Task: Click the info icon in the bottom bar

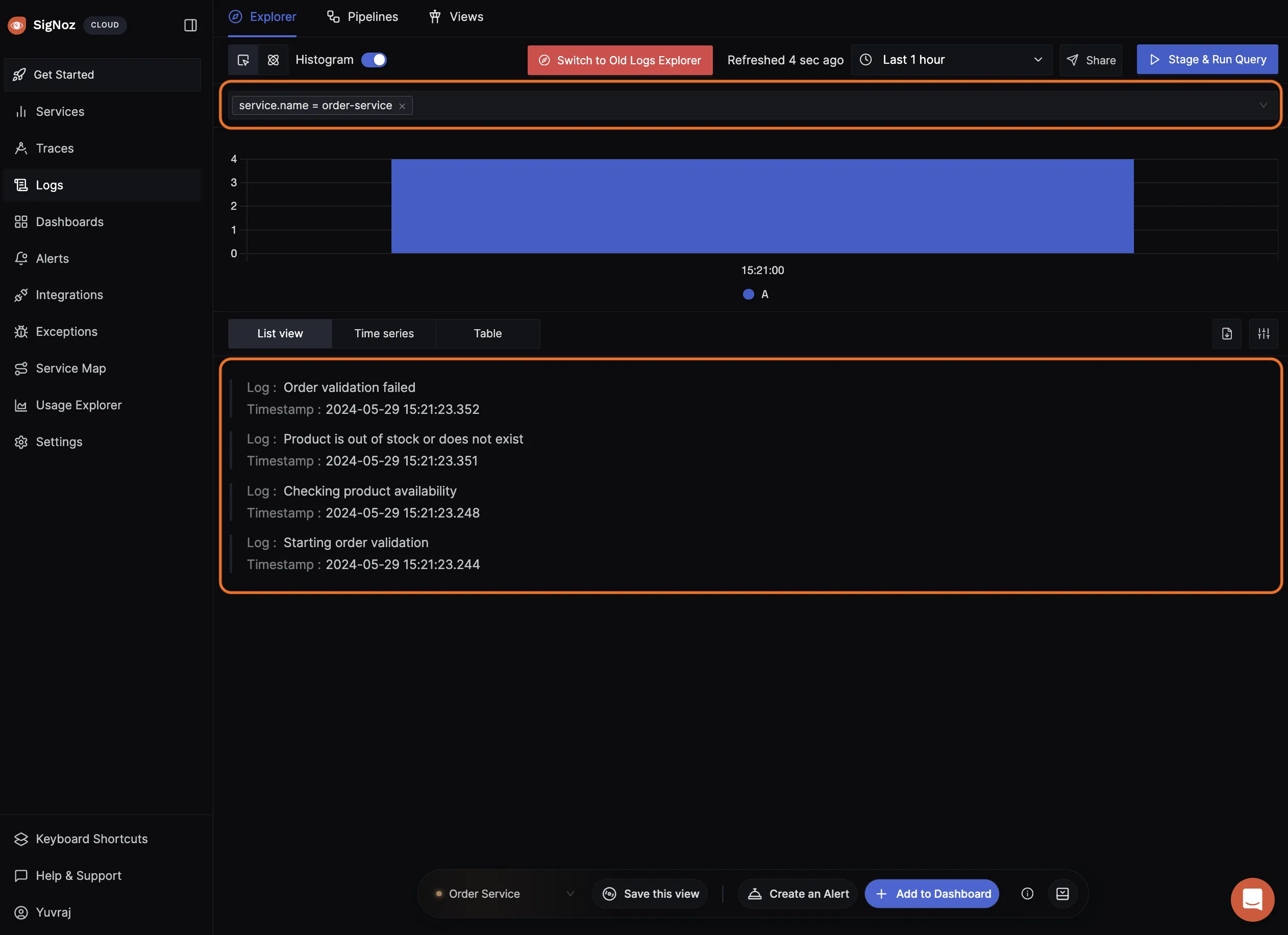Action: click(1027, 894)
